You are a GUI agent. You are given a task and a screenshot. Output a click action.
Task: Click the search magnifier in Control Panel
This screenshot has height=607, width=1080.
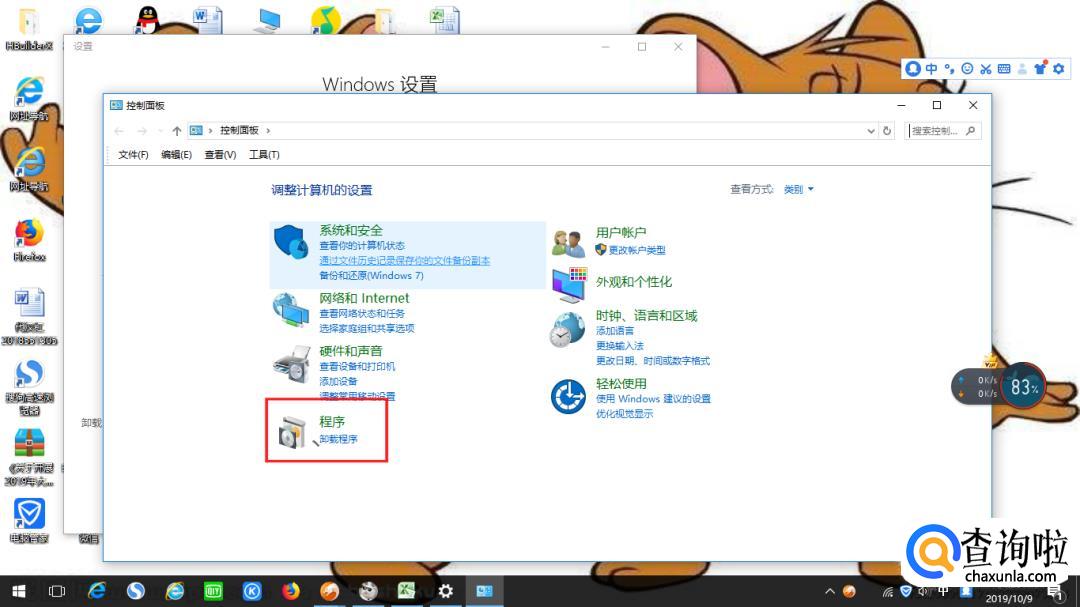click(970, 130)
